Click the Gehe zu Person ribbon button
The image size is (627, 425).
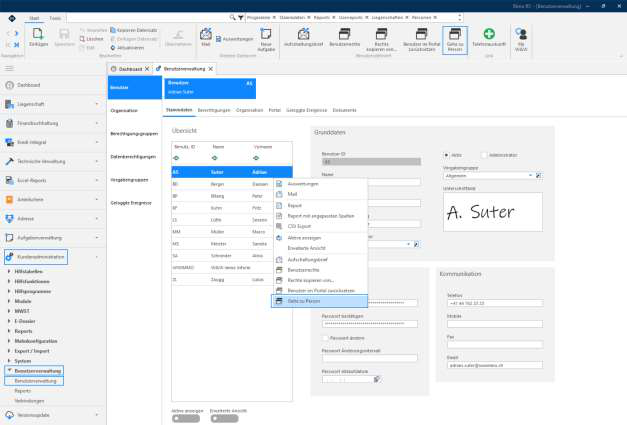click(x=455, y=40)
